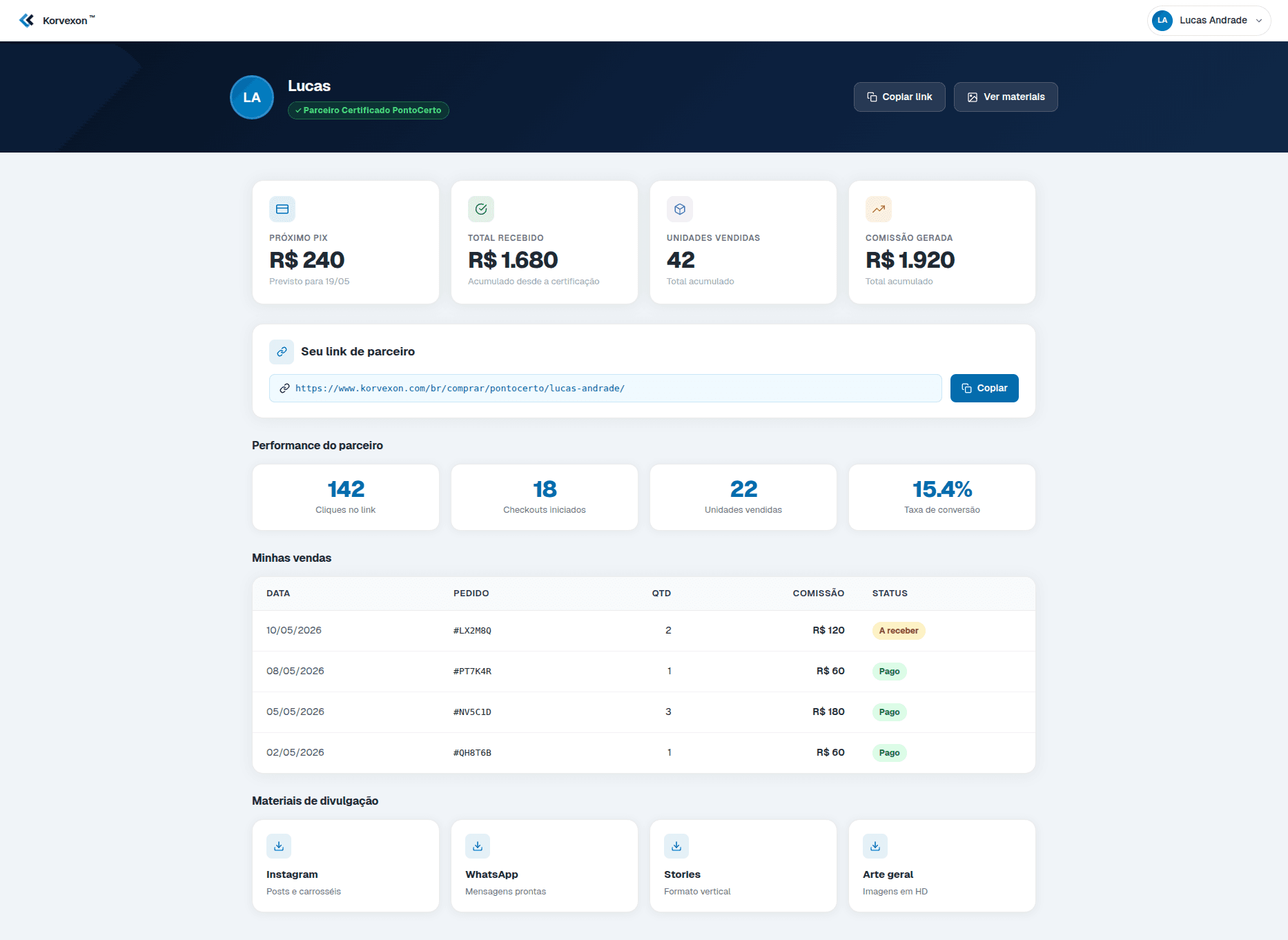Click the R$ 1.680 Total Recebido value
Viewport: 1288px width, 940px height.
point(513,260)
